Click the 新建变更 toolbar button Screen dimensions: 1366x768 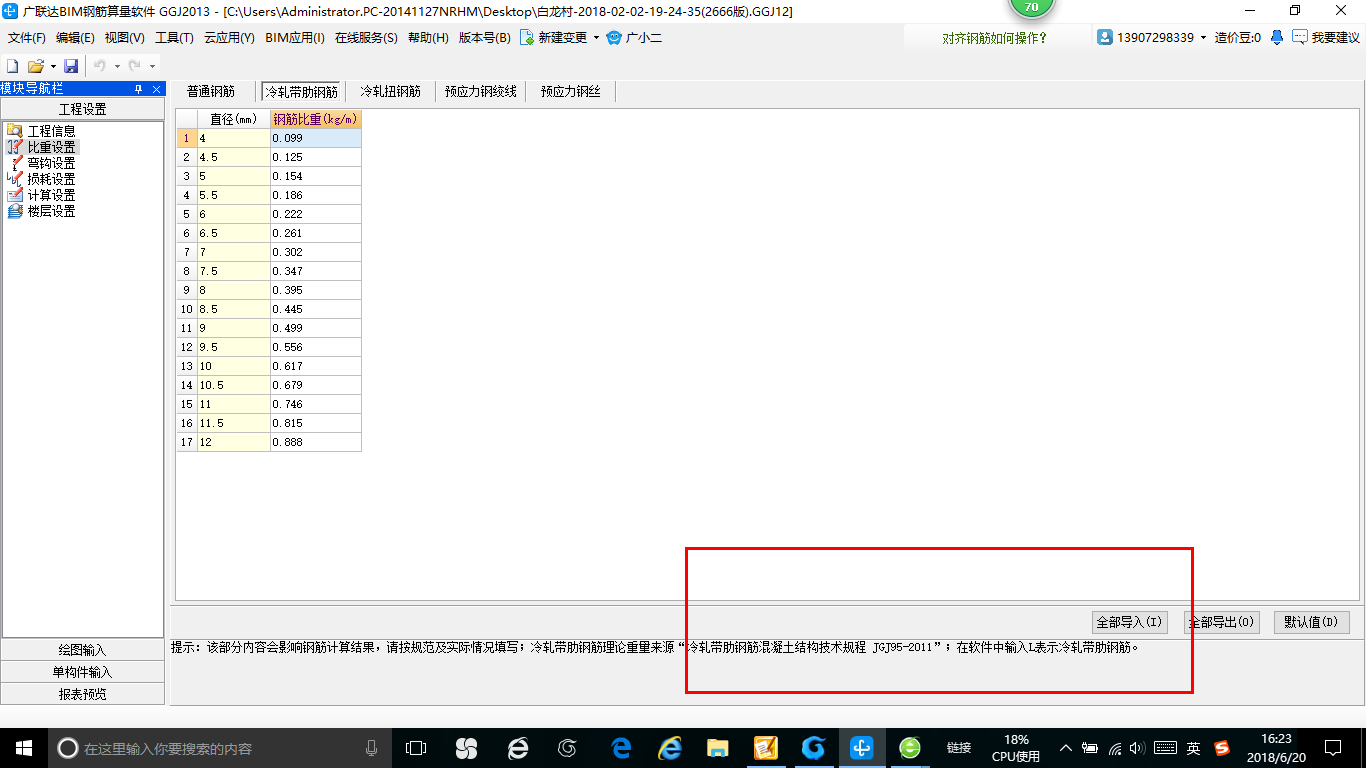point(553,38)
